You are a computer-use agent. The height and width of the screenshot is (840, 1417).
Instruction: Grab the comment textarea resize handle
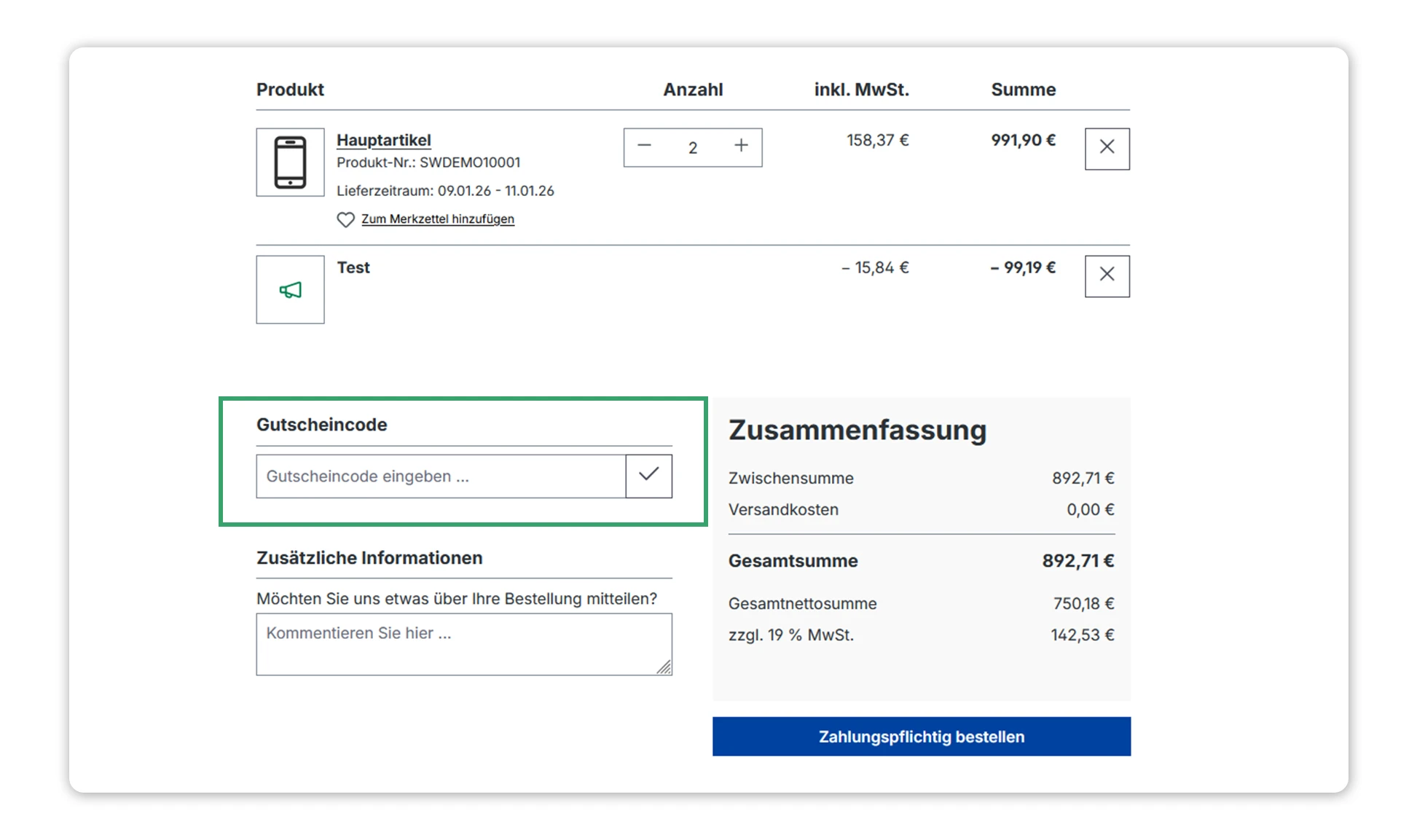[x=664, y=667]
